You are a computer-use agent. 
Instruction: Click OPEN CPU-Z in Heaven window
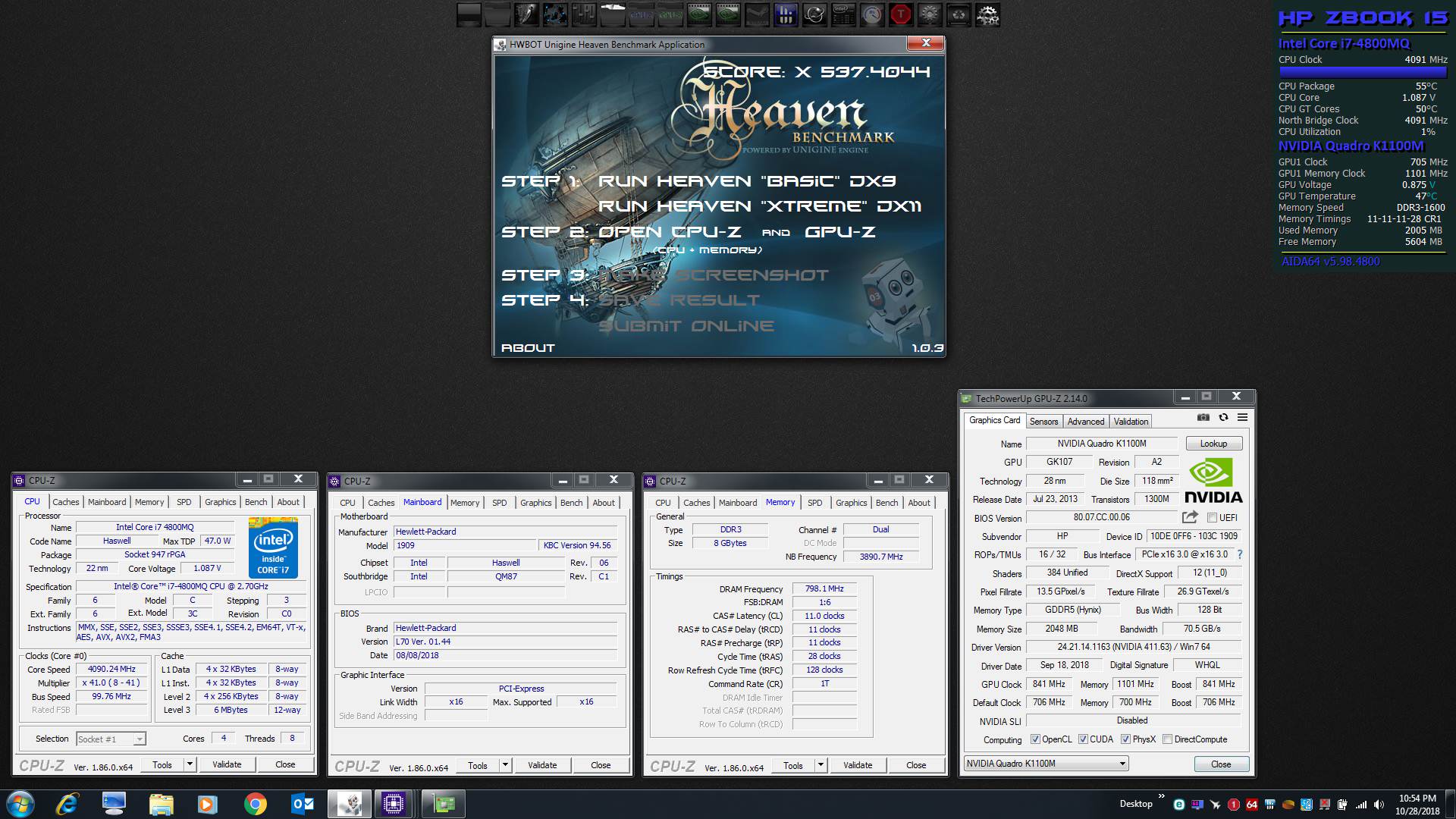(670, 232)
